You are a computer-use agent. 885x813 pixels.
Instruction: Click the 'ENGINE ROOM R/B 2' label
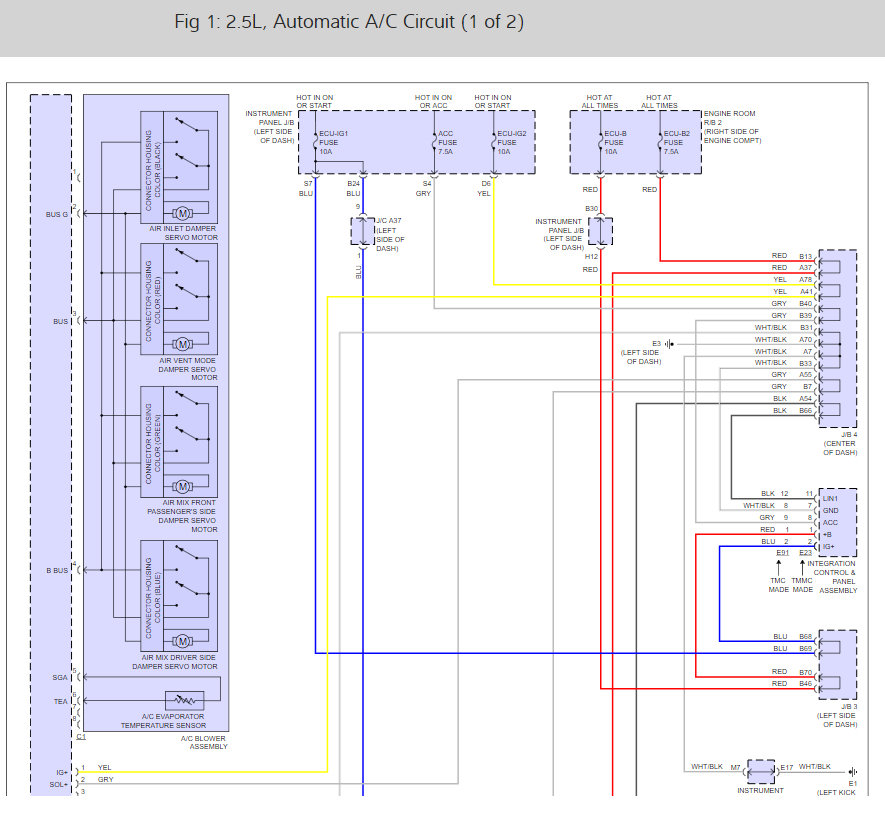729,118
